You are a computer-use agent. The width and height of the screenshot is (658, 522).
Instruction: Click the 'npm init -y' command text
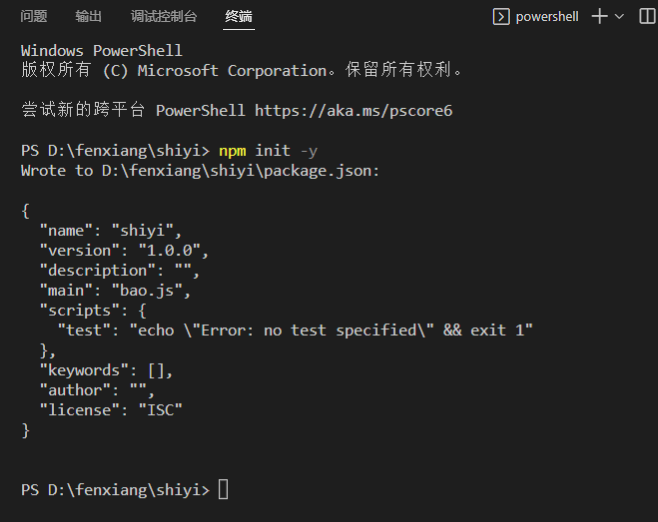point(269,150)
